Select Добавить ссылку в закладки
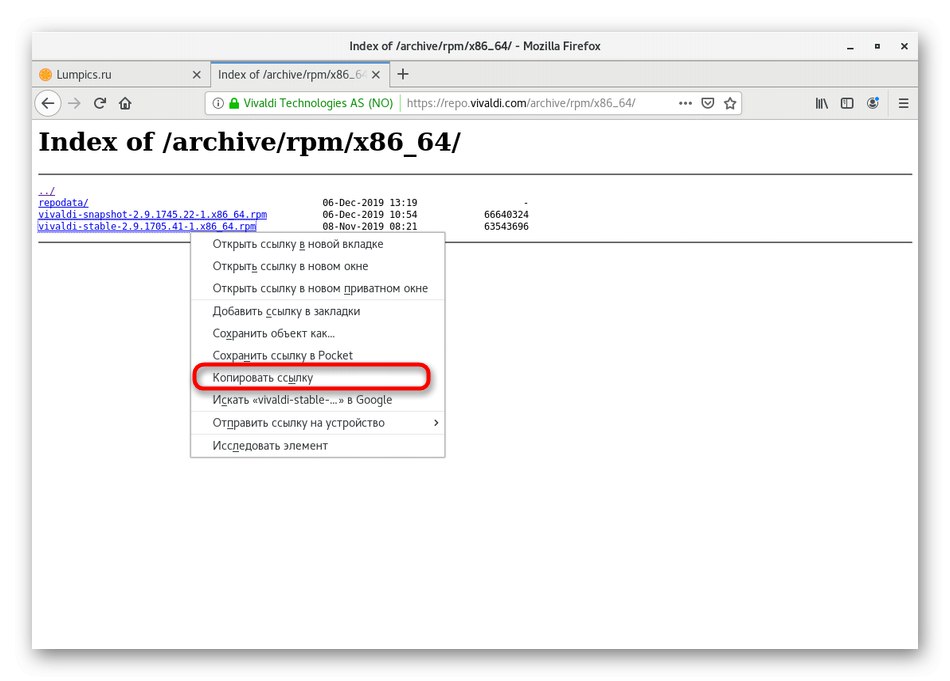 click(317, 311)
